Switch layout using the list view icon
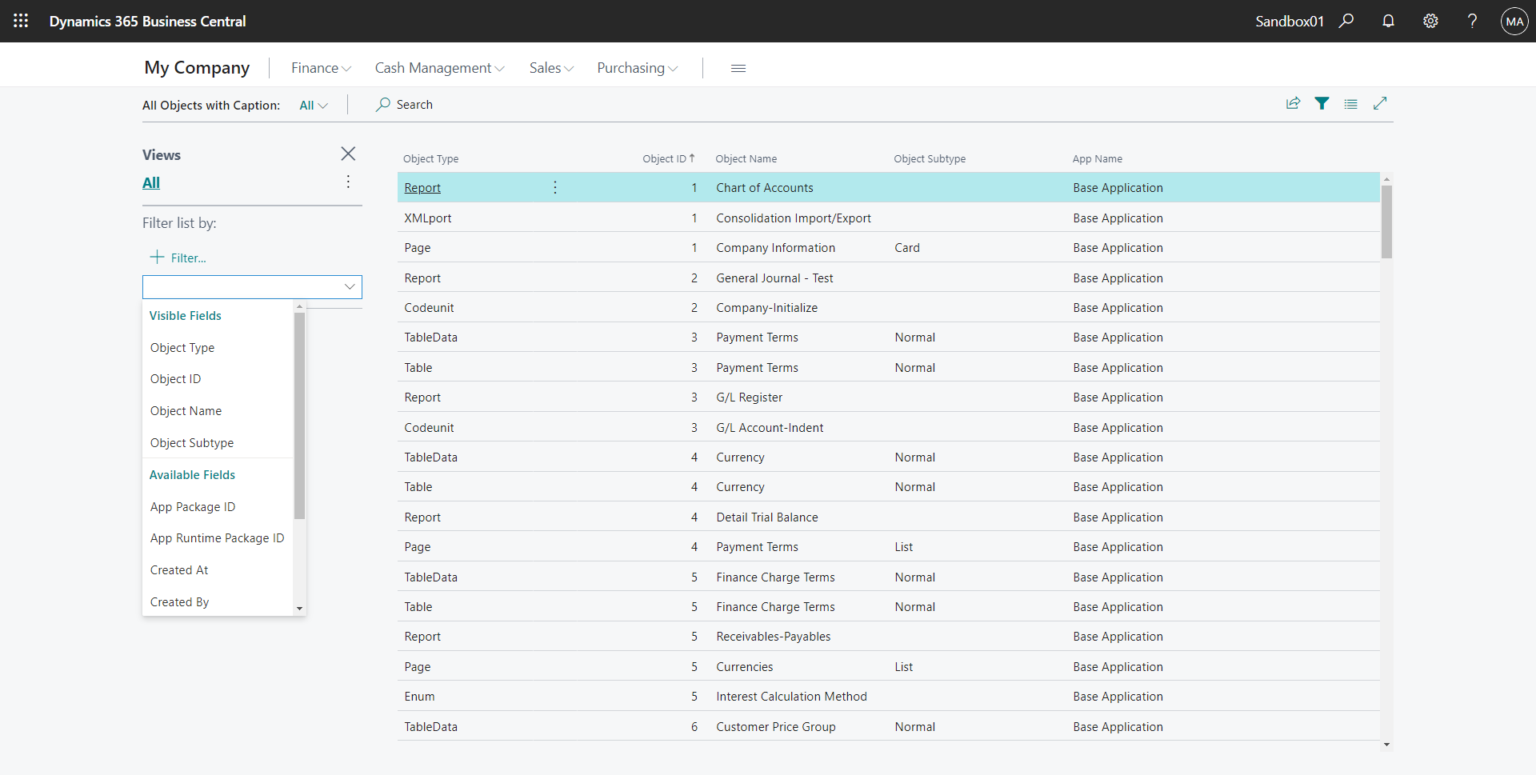The image size is (1536, 775). 1350,103
